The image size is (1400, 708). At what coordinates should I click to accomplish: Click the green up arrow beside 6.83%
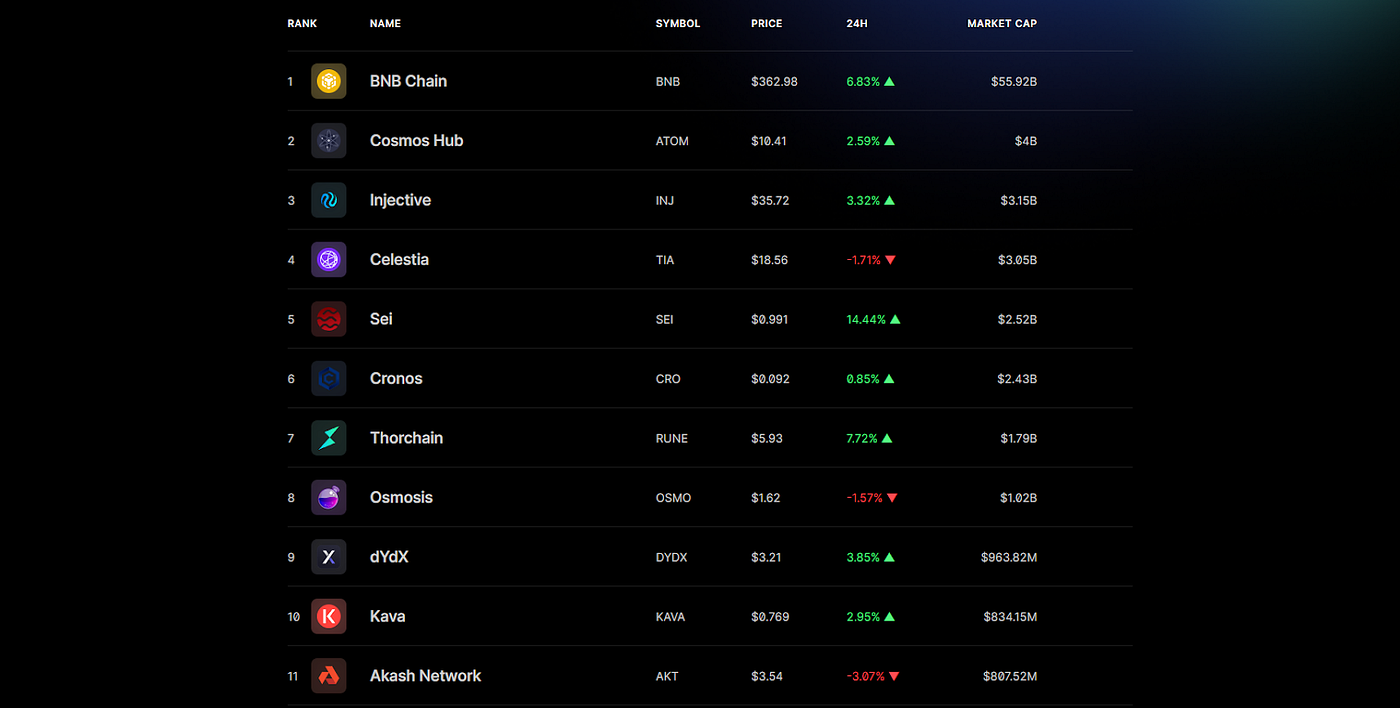coord(889,81)
